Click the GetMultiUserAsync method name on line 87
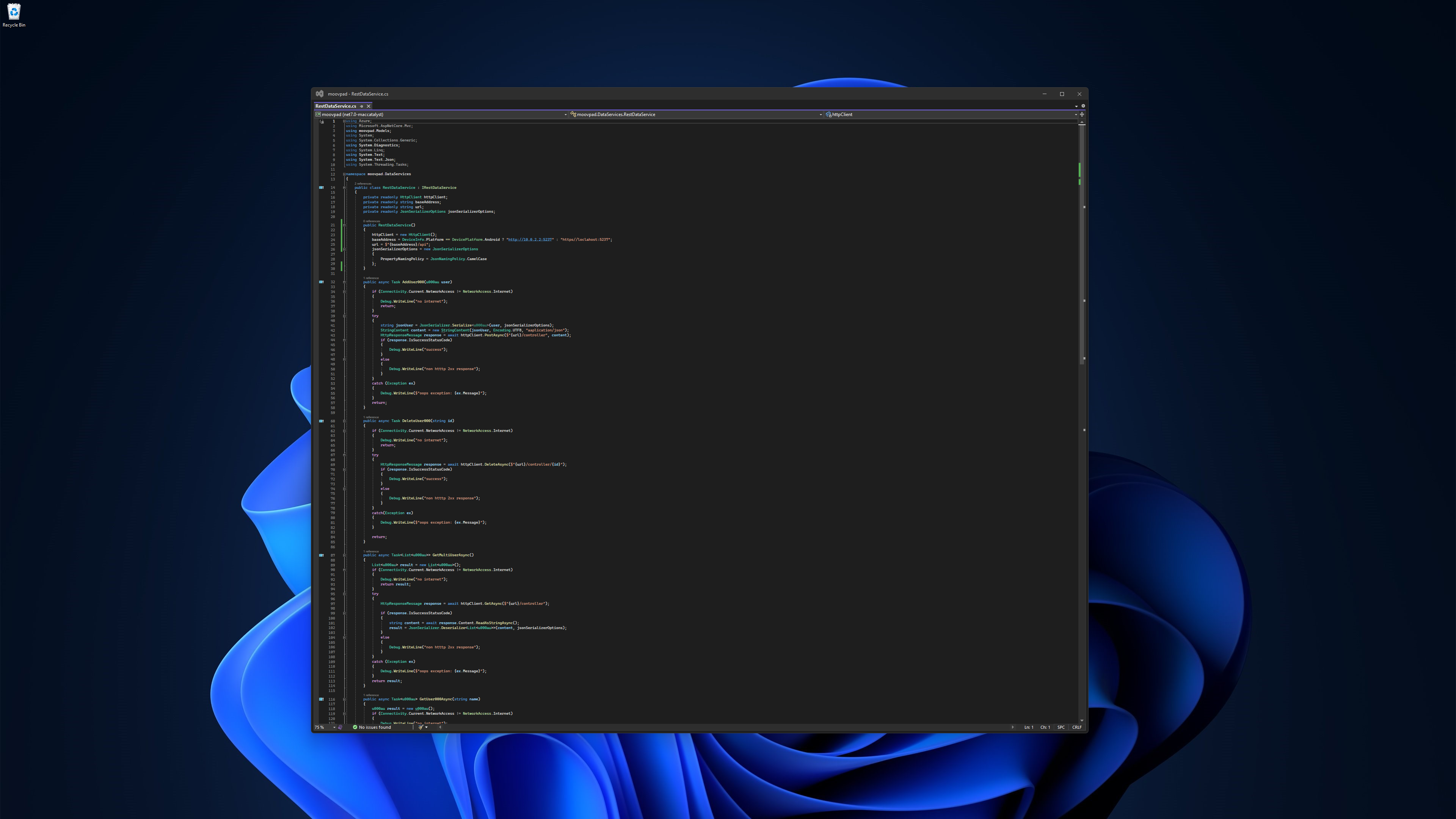This screenshot has width=1456, height=819. (x=450, y=555)
